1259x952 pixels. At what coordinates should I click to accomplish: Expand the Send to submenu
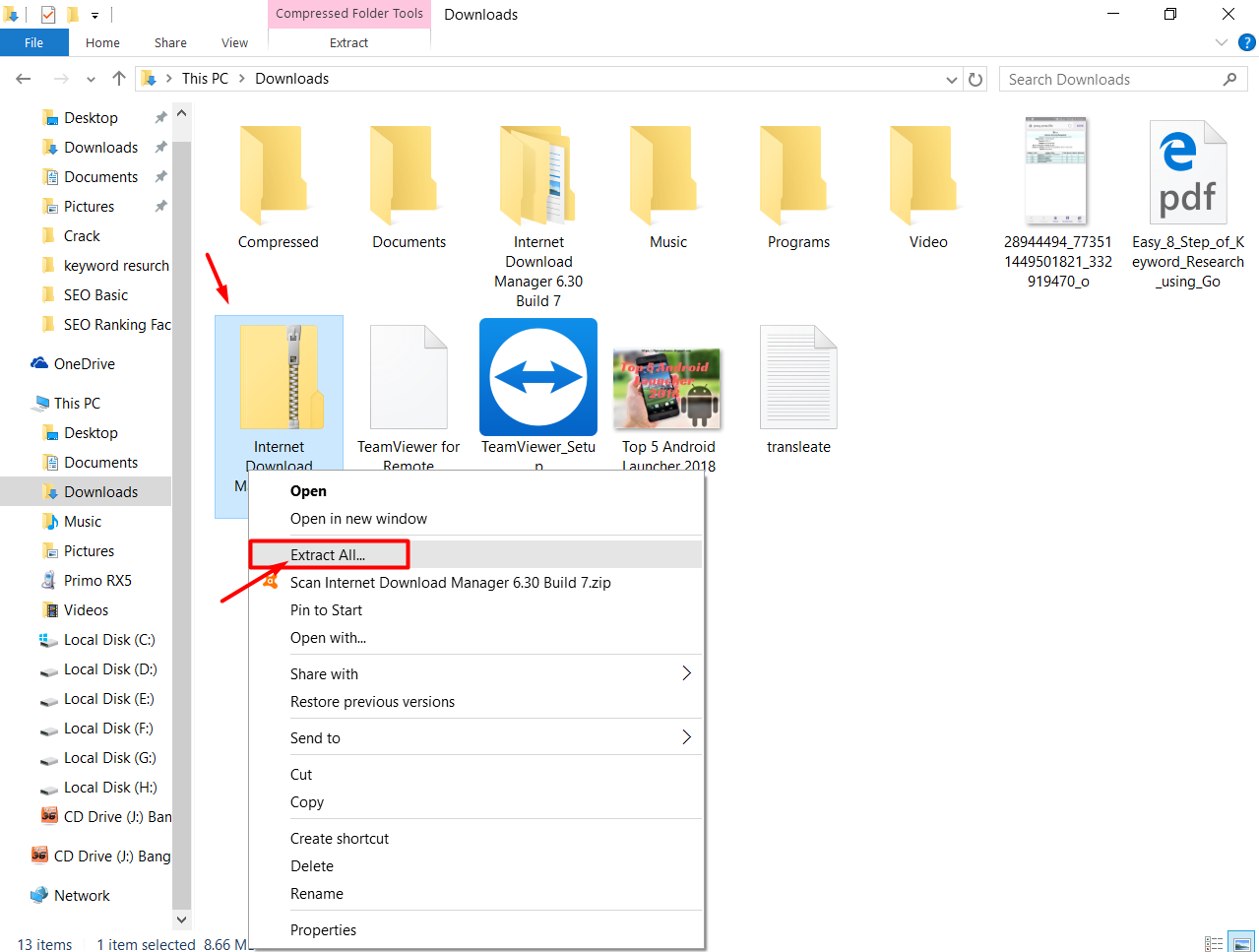point(476,738)
